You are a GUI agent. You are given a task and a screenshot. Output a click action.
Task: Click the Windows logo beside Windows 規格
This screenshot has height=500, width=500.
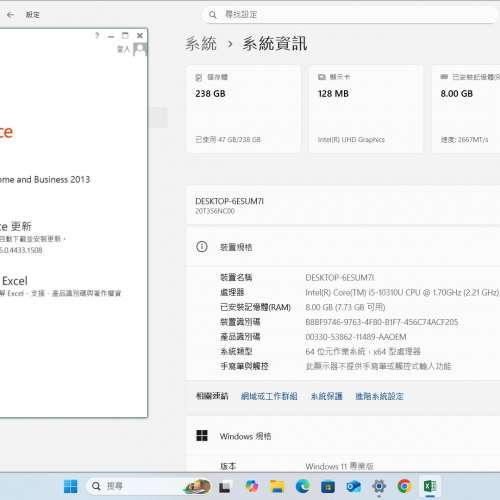click(x=202, y=436)
